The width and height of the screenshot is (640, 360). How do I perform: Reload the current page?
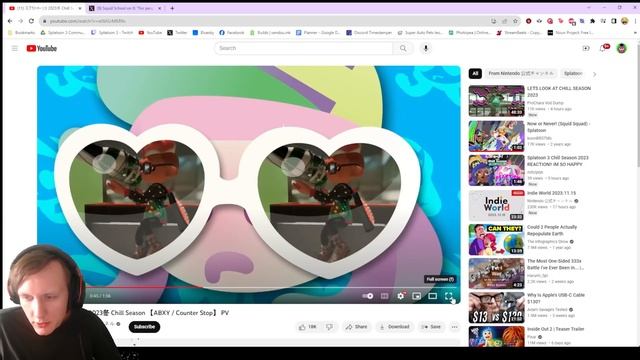coord(31,21)
